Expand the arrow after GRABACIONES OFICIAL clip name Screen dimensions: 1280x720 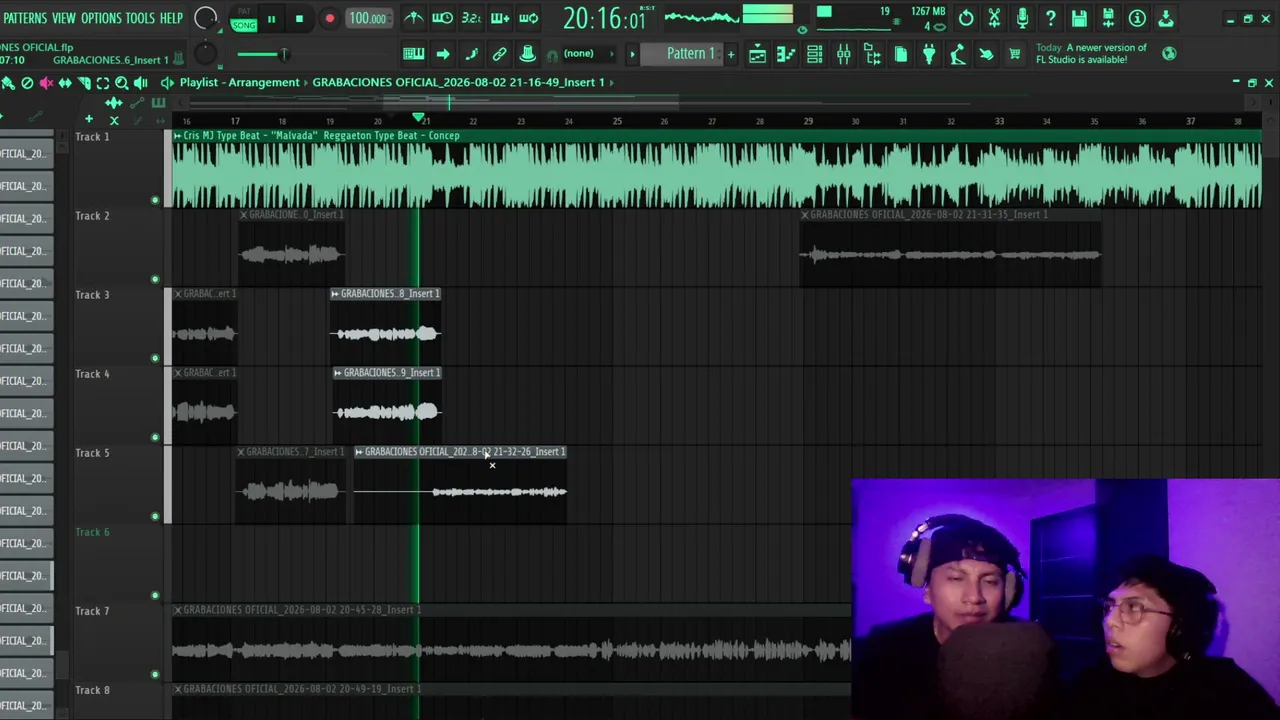tap(612, 83)
